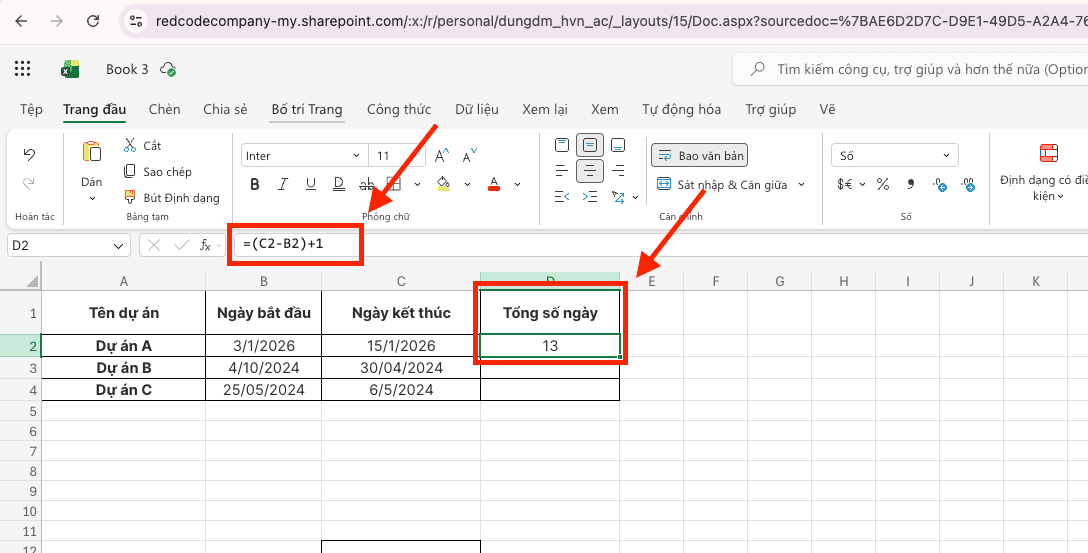Click the select-all corner of the grid
The width and height of the screenshot is (1088, 553).
coord(33,281)
